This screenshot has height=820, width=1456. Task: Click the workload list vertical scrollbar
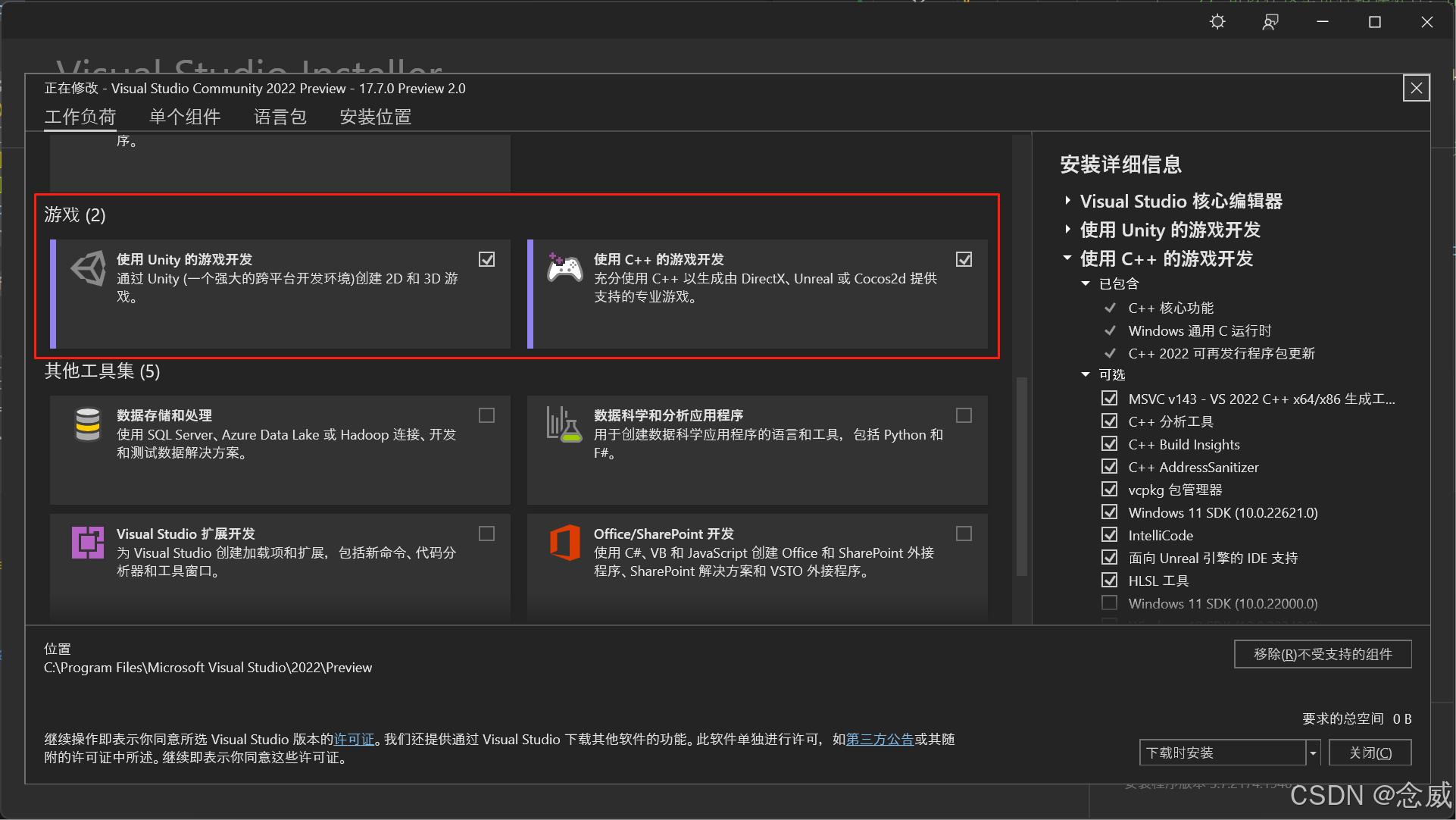1021,477
